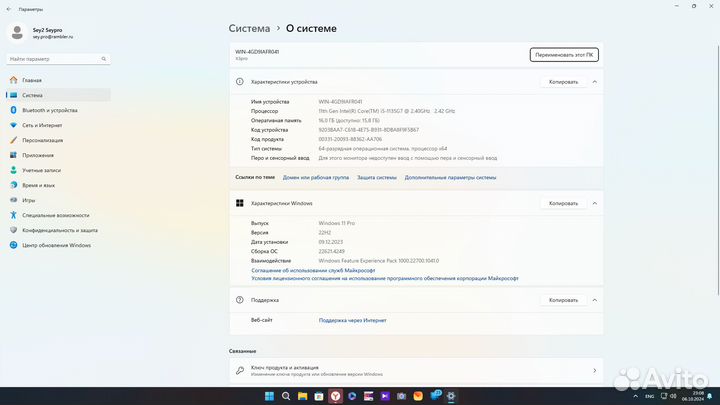Select the 22H2 version value

pyautogui.click(x=325, y=233)
